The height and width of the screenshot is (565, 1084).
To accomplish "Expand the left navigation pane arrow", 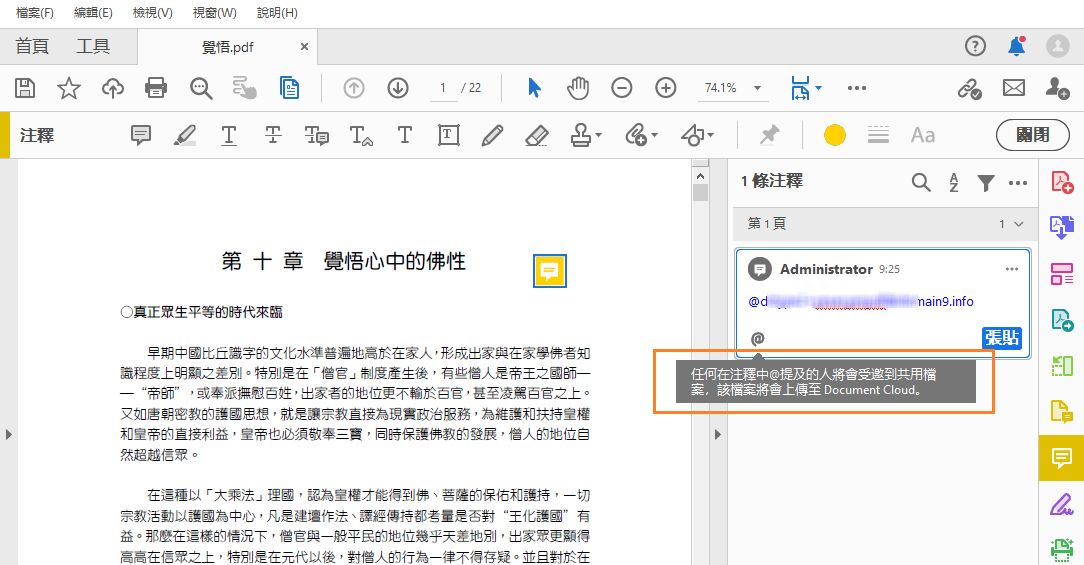I will pos(8,434).
